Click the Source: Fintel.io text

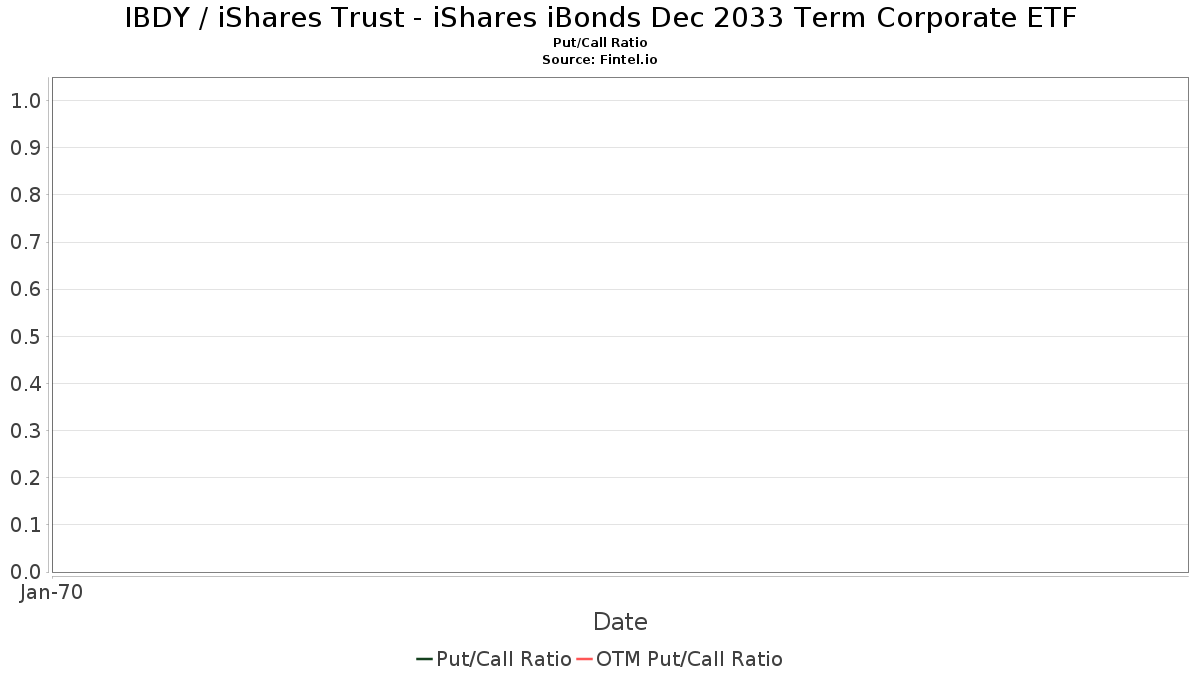click(600, 60)
